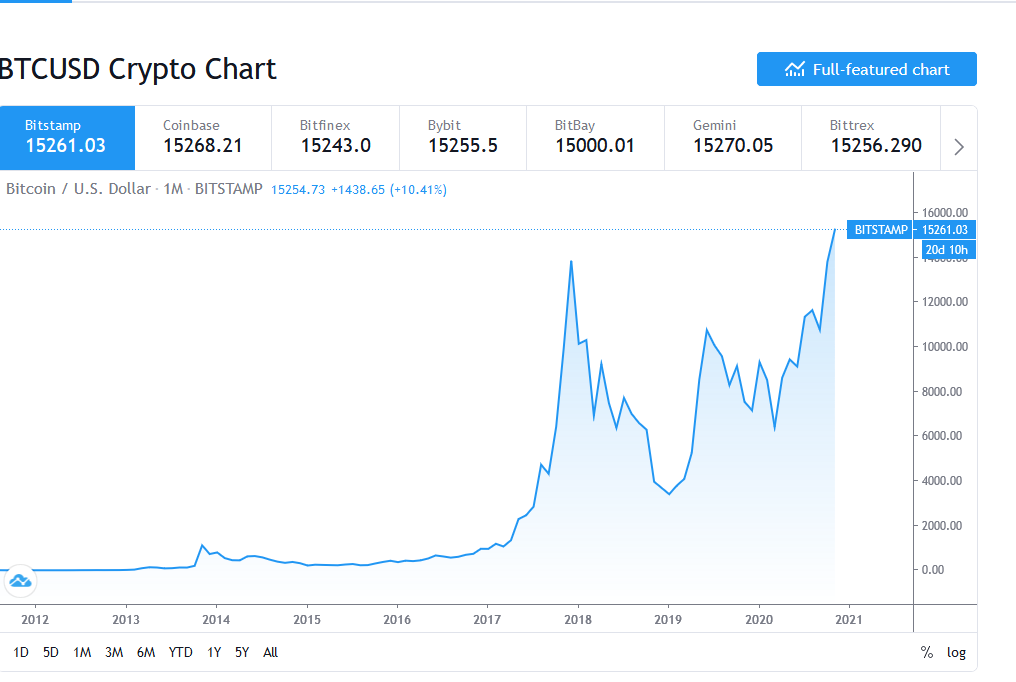
Task: Switch to the Coinbase exchange tab
Action: click(x=202, y=138)
